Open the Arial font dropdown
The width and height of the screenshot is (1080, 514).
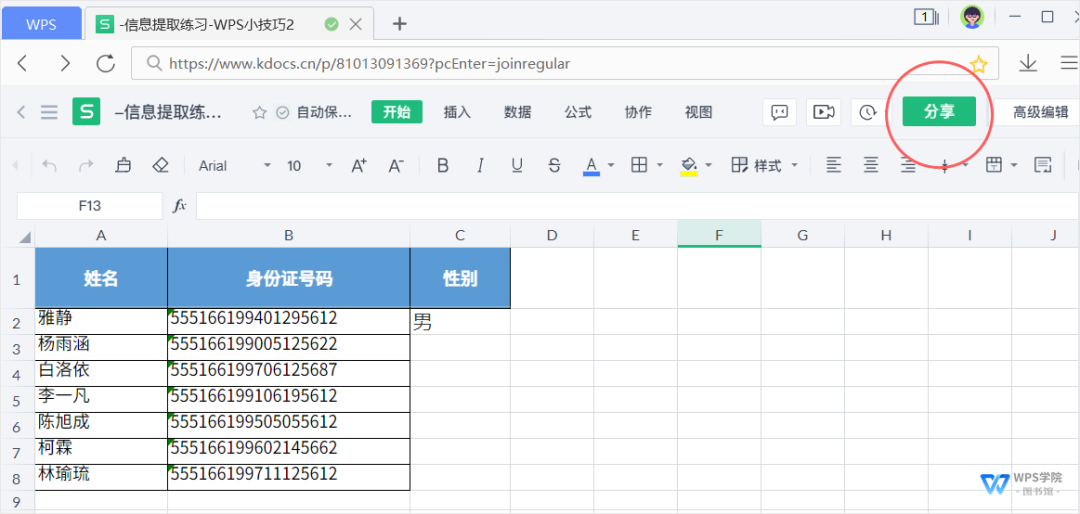click(234, 166)
